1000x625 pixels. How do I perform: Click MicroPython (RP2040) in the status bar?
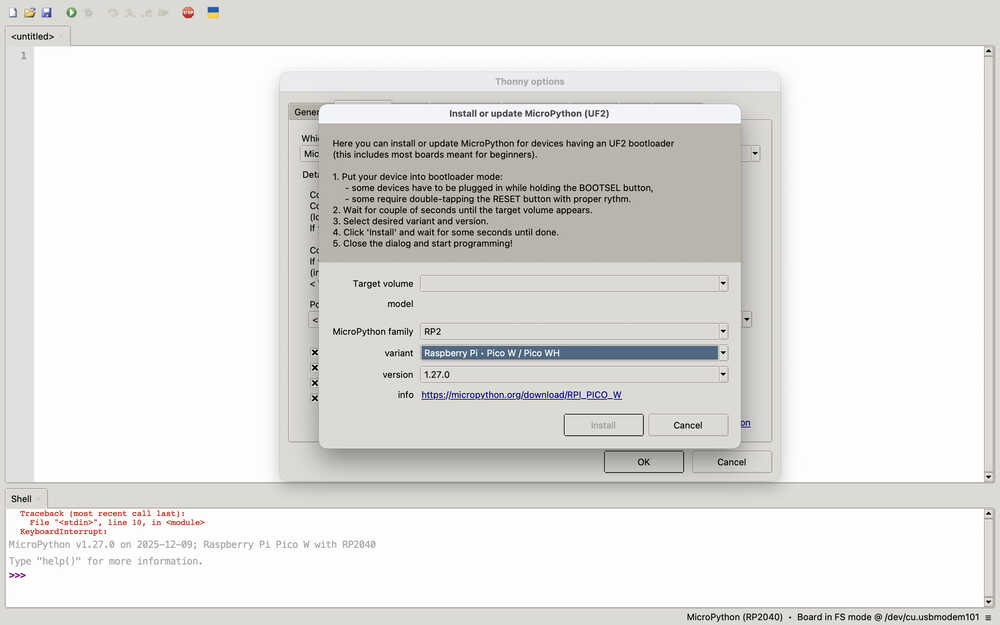(734, 617)
